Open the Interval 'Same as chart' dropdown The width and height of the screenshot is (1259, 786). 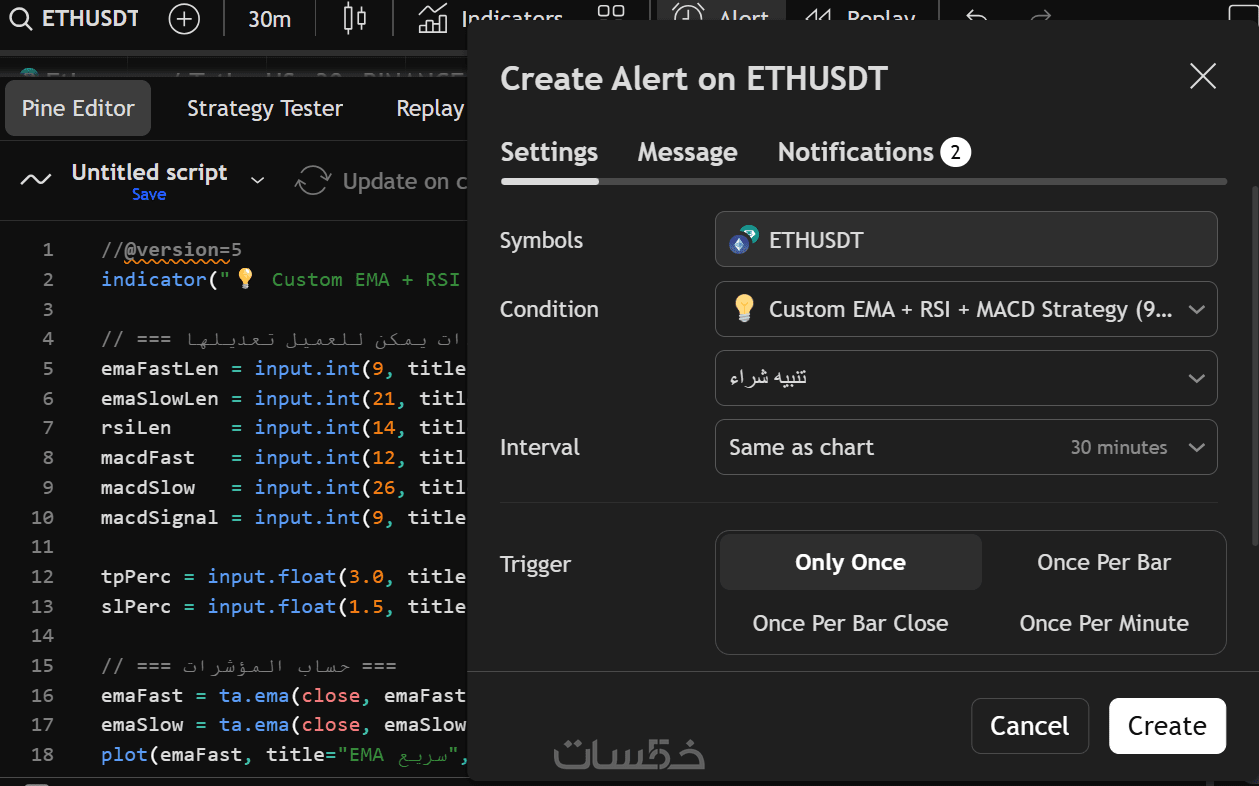pos(966,447)
